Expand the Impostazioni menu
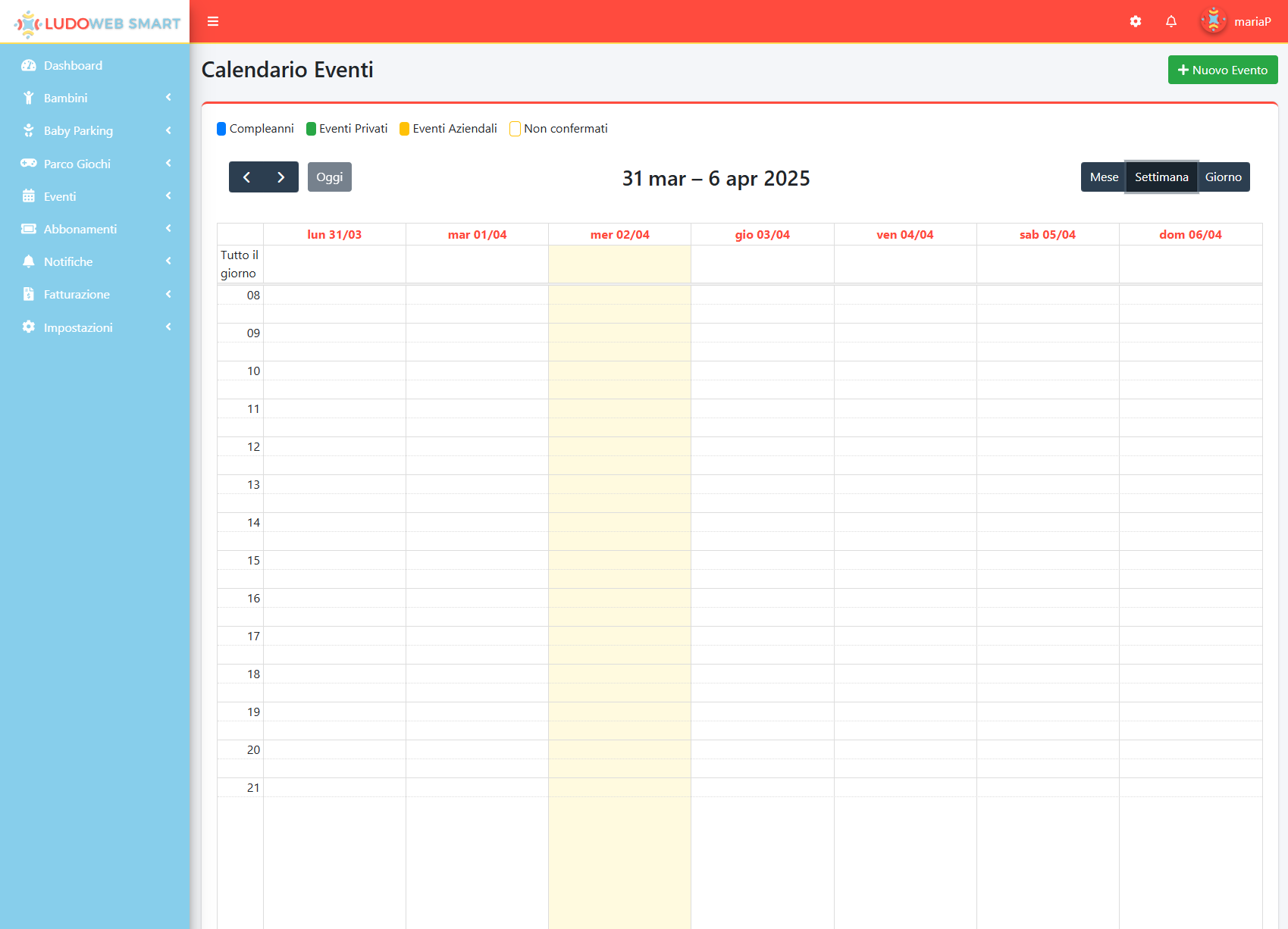 [80, 327]
